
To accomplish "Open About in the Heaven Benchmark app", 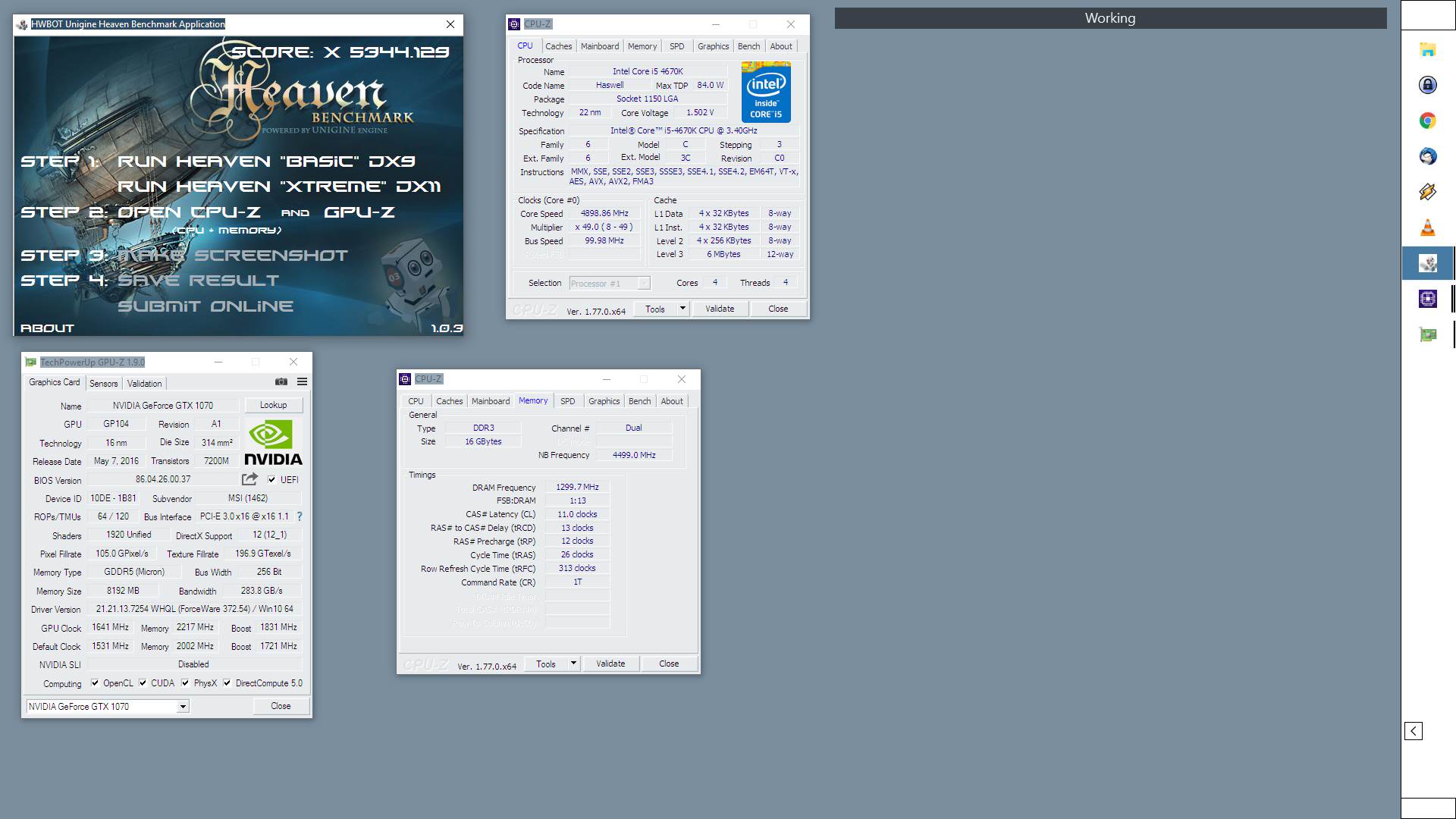I will click(47, 328).
